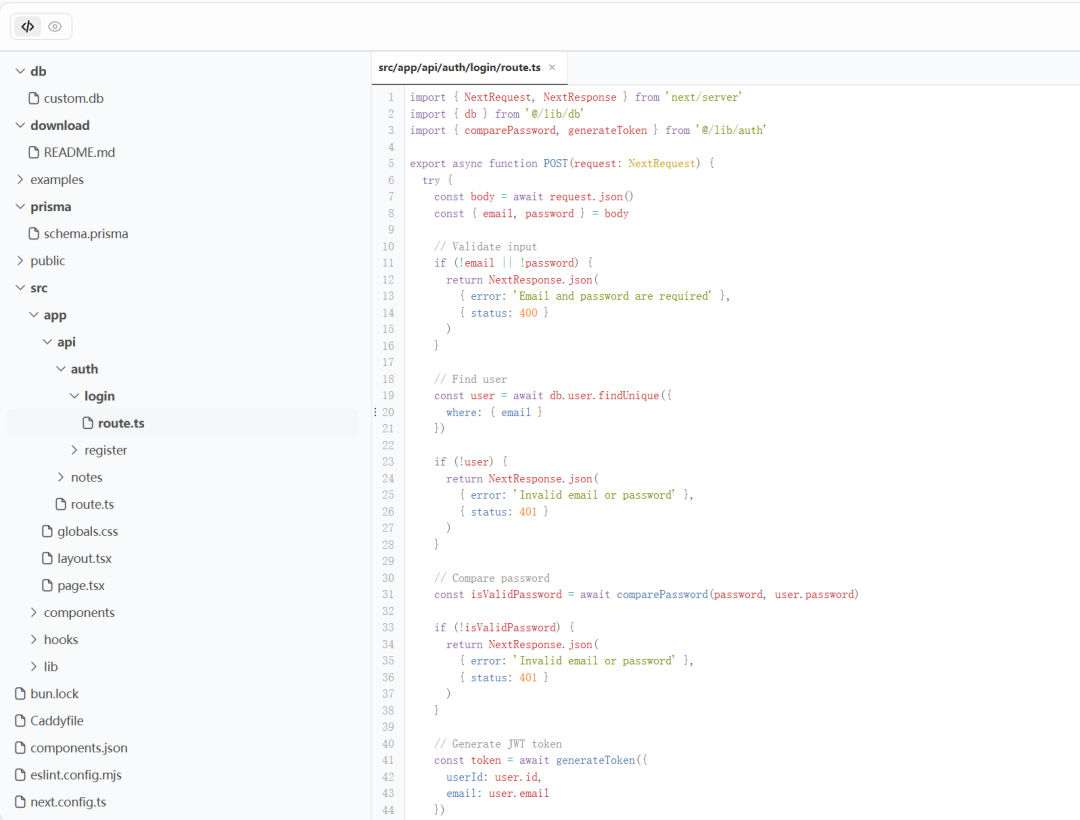The image size is (1080, 820).
Task: Click line number 20 in gutter
Action: point(388,412)
